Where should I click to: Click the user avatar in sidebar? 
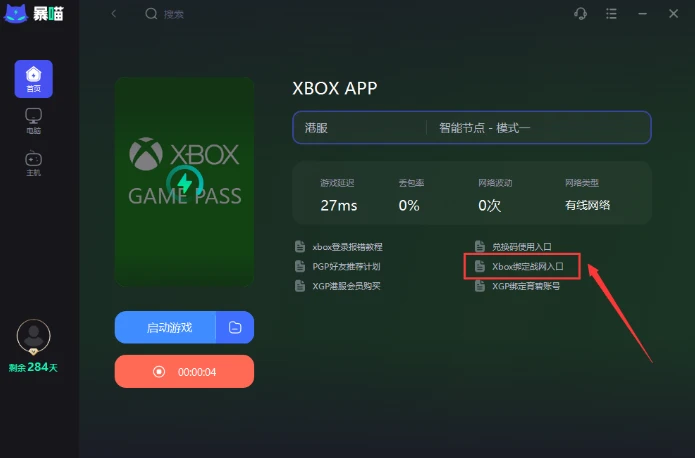click(x=34, y=336)
